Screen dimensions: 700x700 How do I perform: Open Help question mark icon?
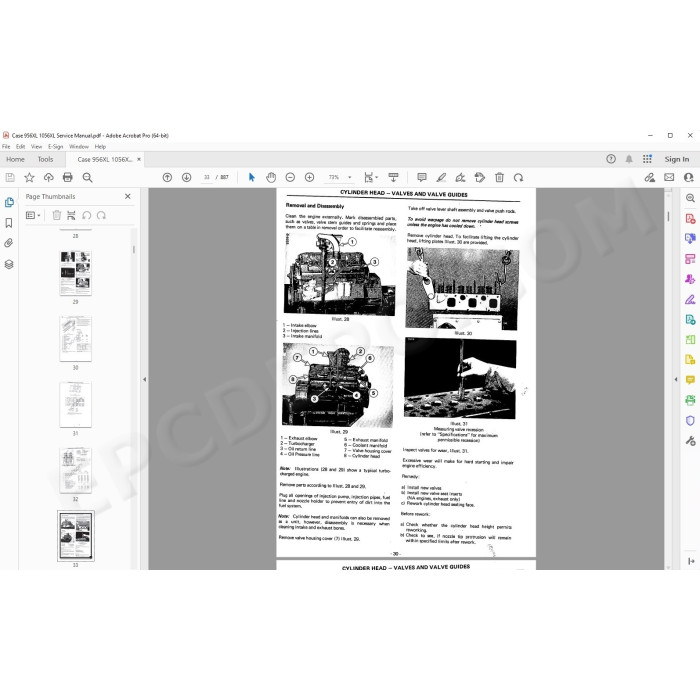pos(611,159)
